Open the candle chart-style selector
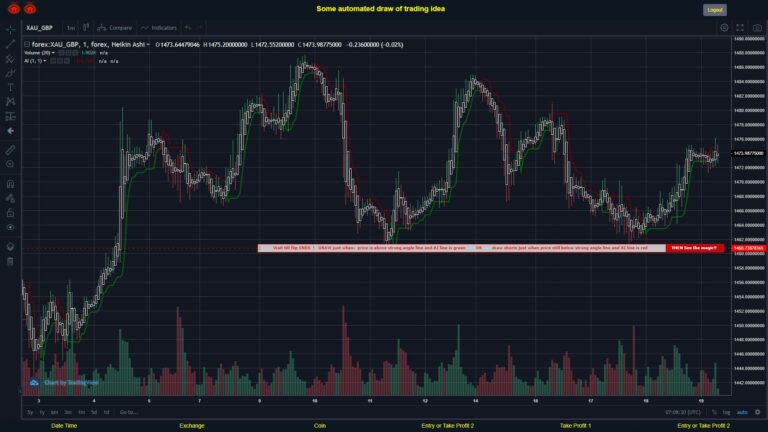Image resolution: width=768 pixels, height=432 pixels. [x=86, y=27]
